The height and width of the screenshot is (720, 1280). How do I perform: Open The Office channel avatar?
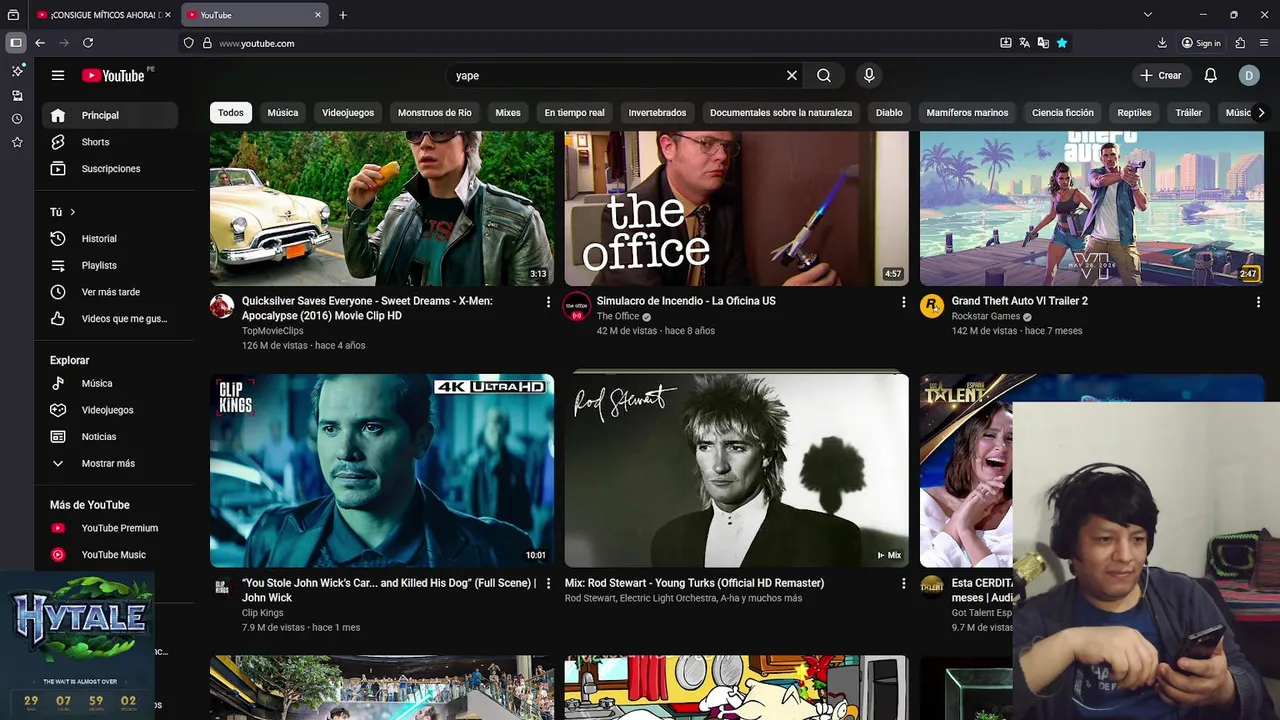pyautogui.click(x=577, y=307)
